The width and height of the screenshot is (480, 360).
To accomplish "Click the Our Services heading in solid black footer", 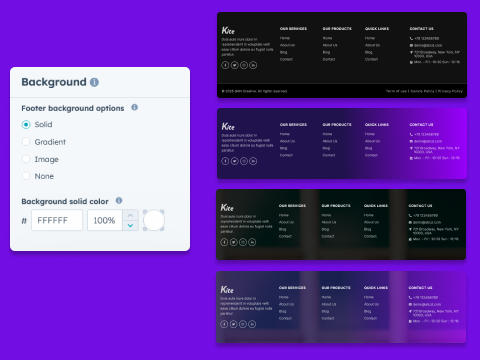I will pyautogui.click(x=293, y=29).
